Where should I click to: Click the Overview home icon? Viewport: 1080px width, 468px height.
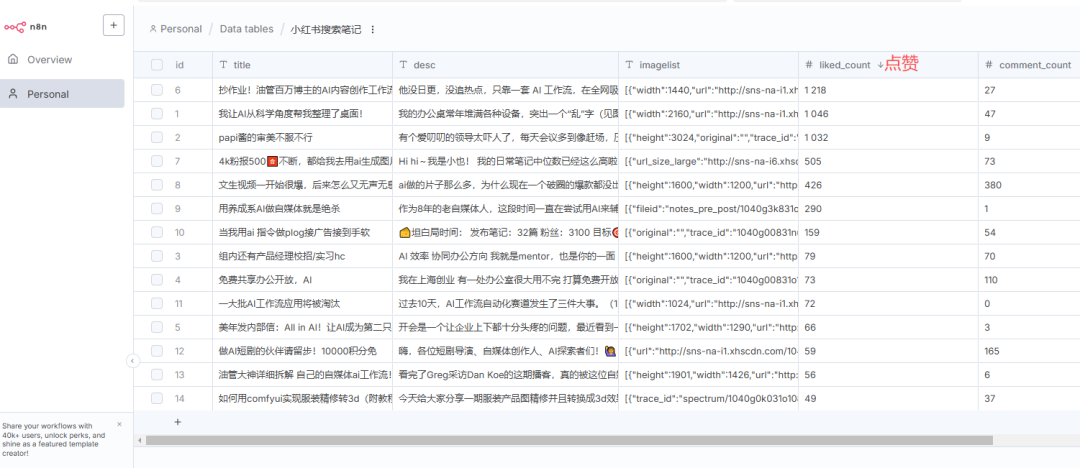click(13, 59)
